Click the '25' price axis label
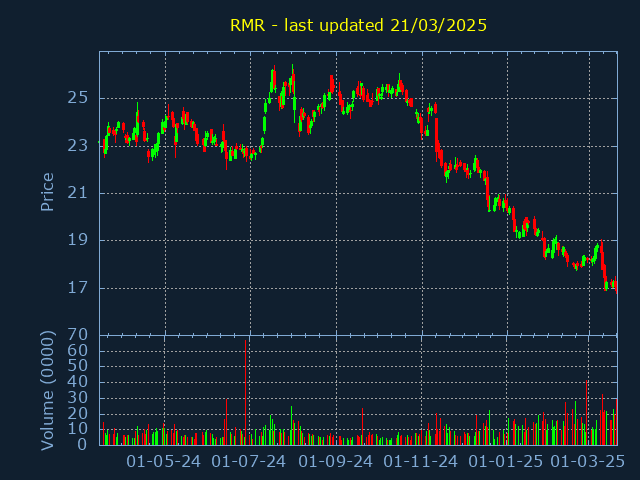 click(78, 98)
